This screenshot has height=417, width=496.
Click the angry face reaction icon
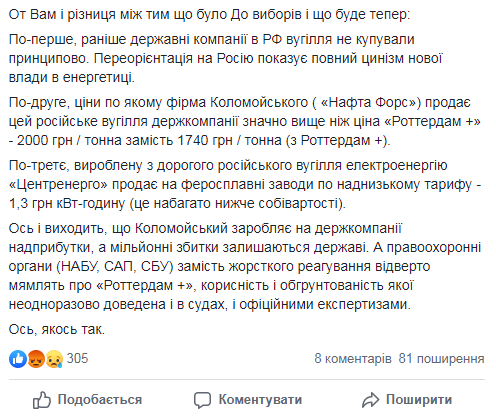click(x=36, y=359)
